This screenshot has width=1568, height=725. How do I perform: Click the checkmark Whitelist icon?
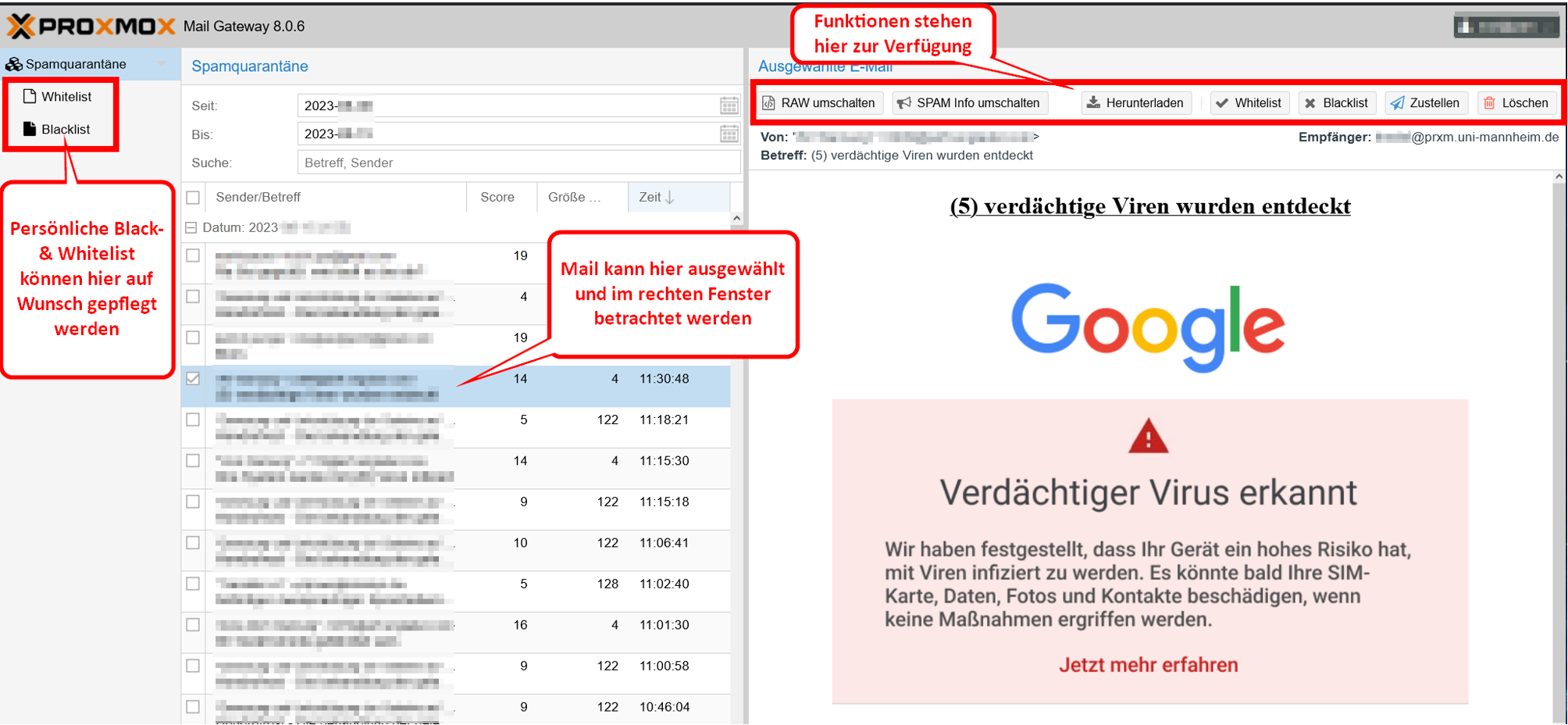pyautogui.click(x=1222, y=103)
